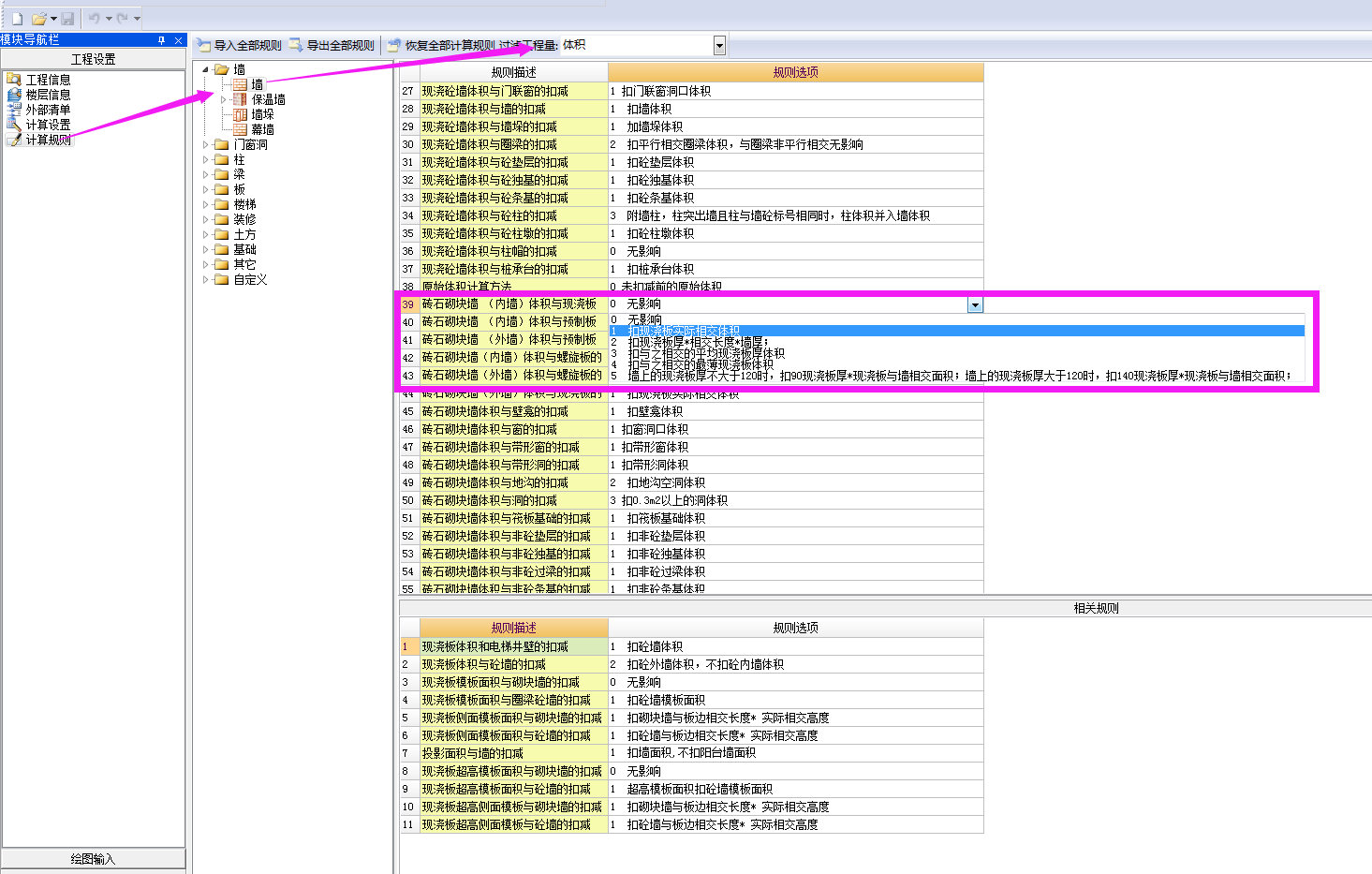This screenshot has width=1372, height=874.
Task: Click the Open folder toolbar icon
Action: coord(38,19)
